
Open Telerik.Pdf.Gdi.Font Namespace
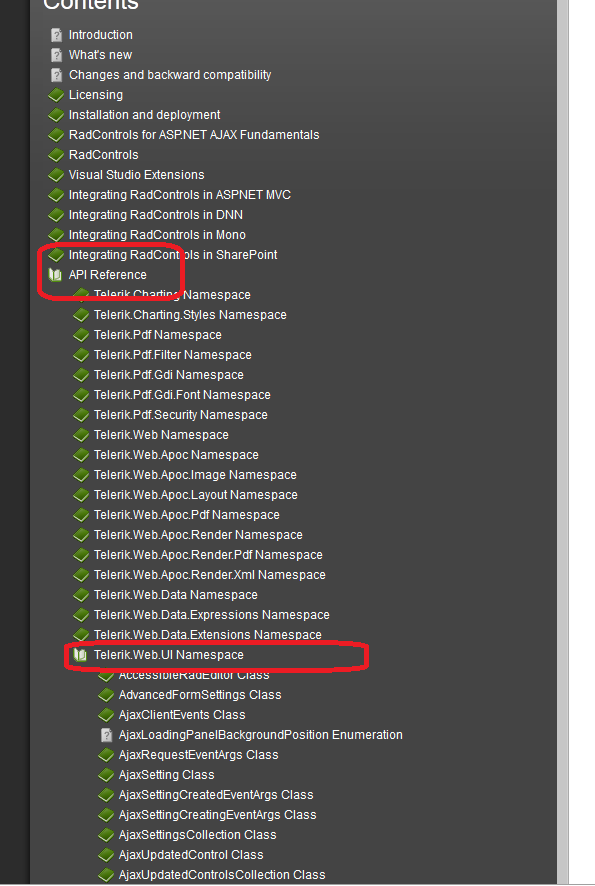(x=182, y=395)
